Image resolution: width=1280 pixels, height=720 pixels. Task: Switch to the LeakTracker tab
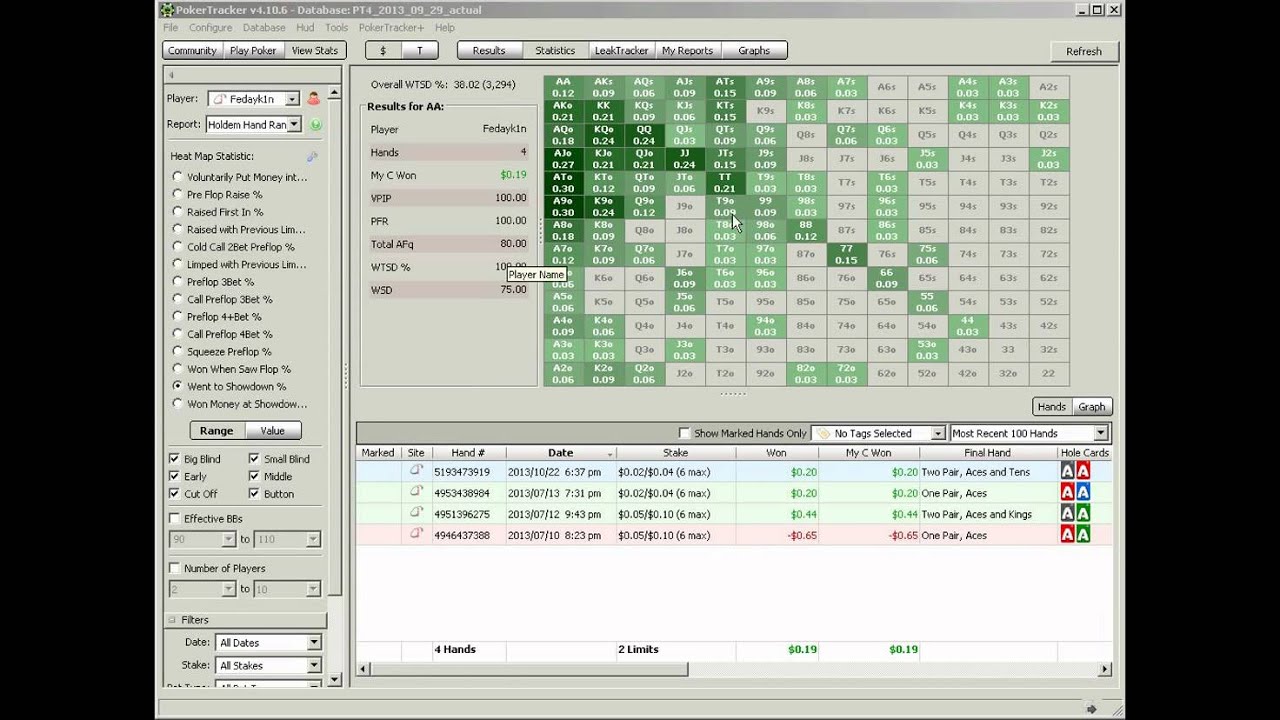(621, 50)
